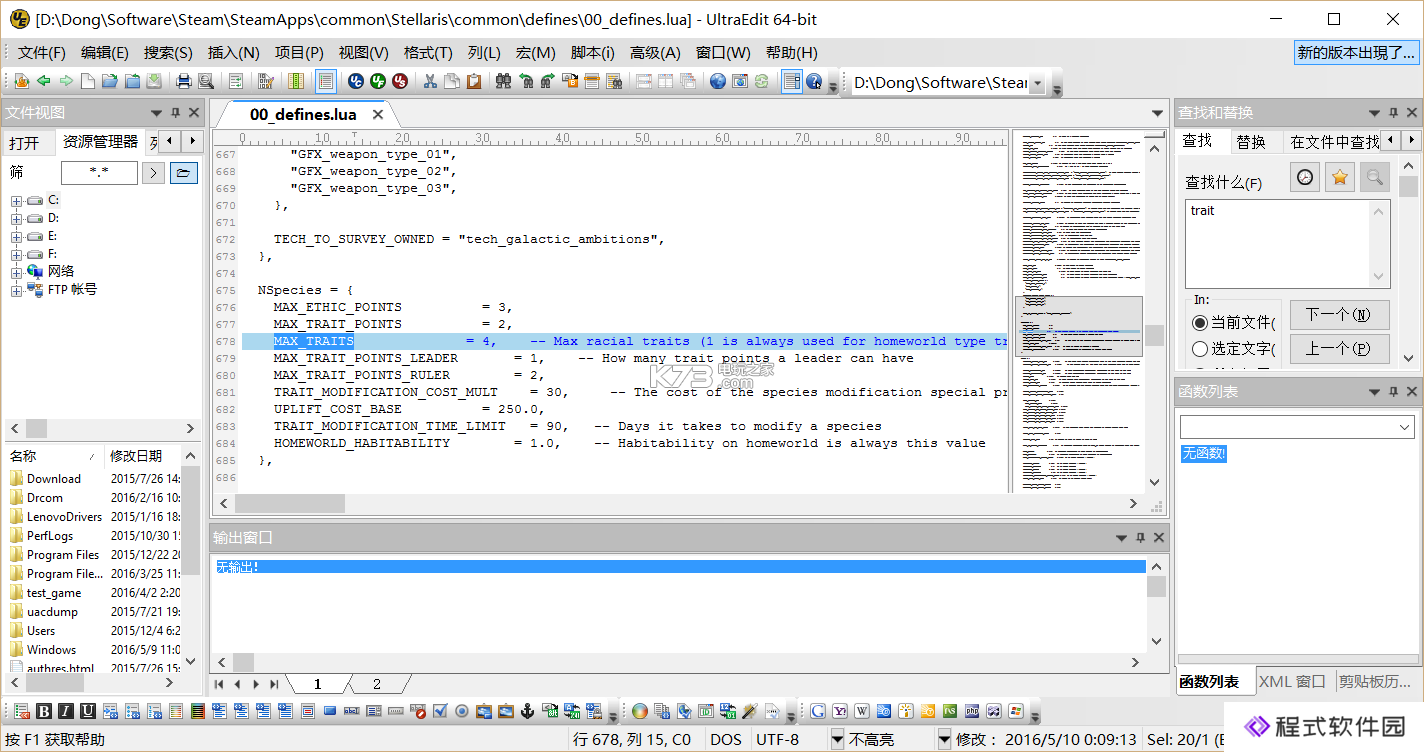Click the editor vertical scrollbar thumb

click(1155, 336)
